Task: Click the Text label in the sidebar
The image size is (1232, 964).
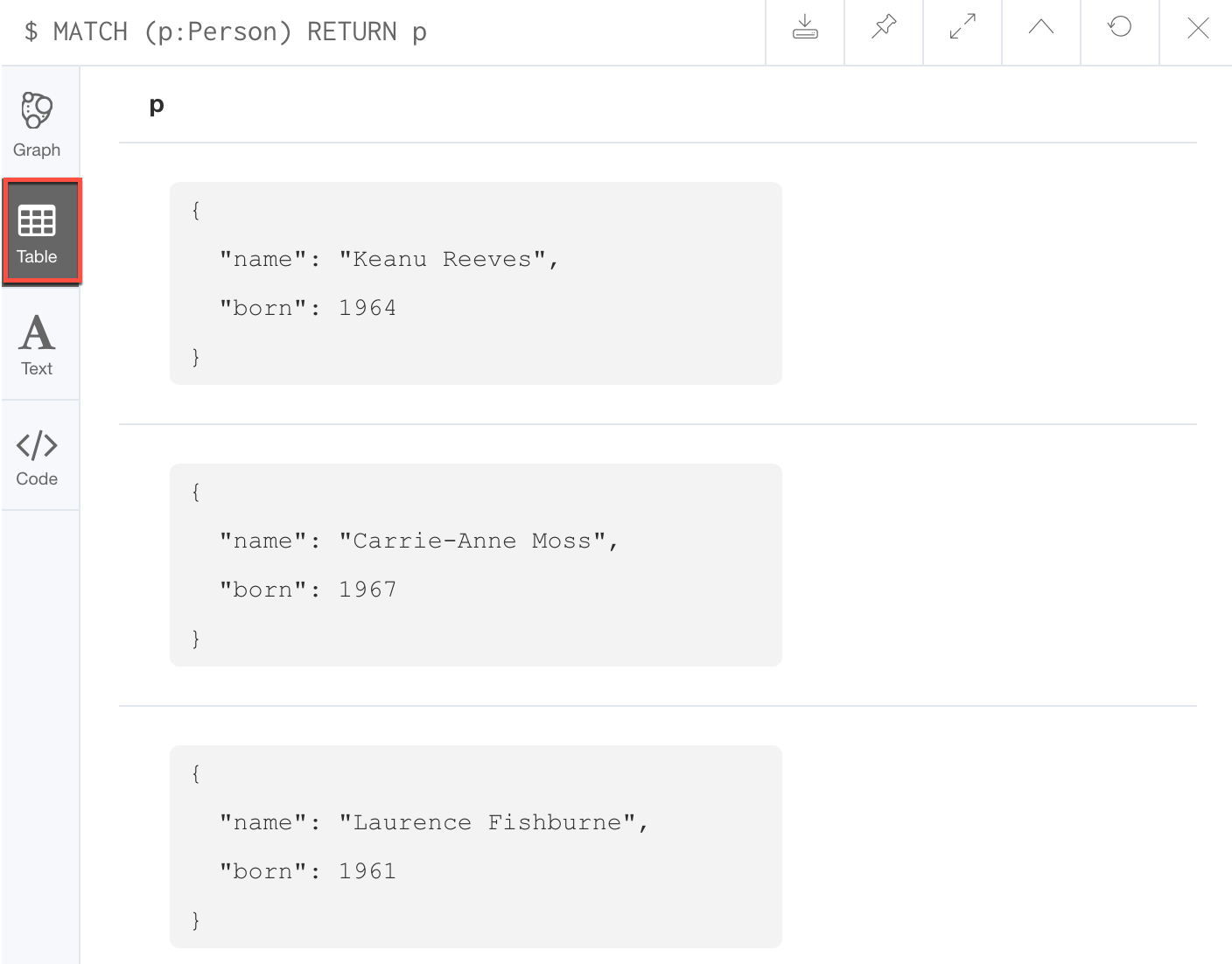Action: coord(36,368)
